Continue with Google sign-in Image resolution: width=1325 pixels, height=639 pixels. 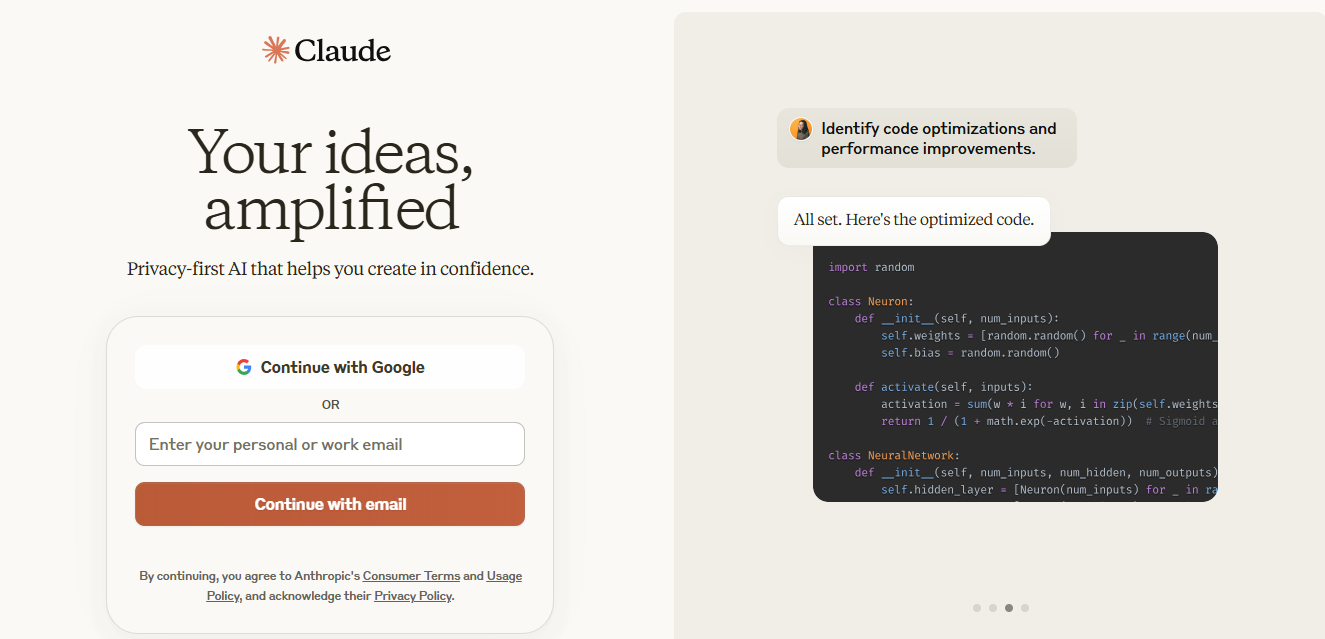click(330, 367)
